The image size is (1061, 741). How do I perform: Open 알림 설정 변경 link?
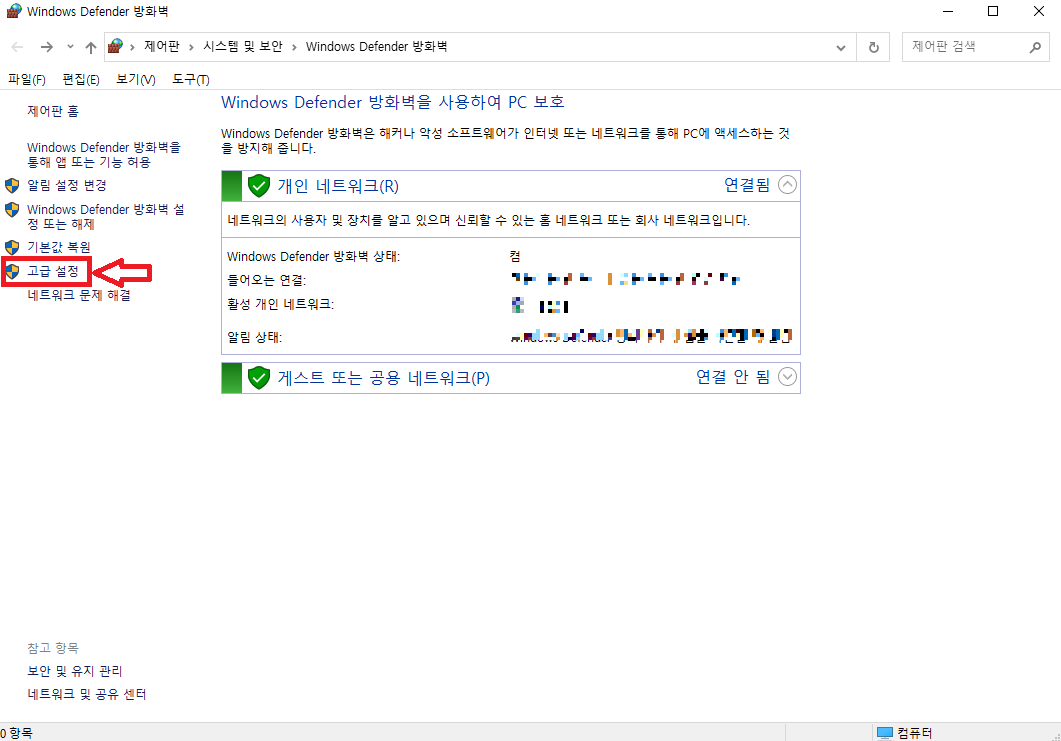(x=67, y=185)
